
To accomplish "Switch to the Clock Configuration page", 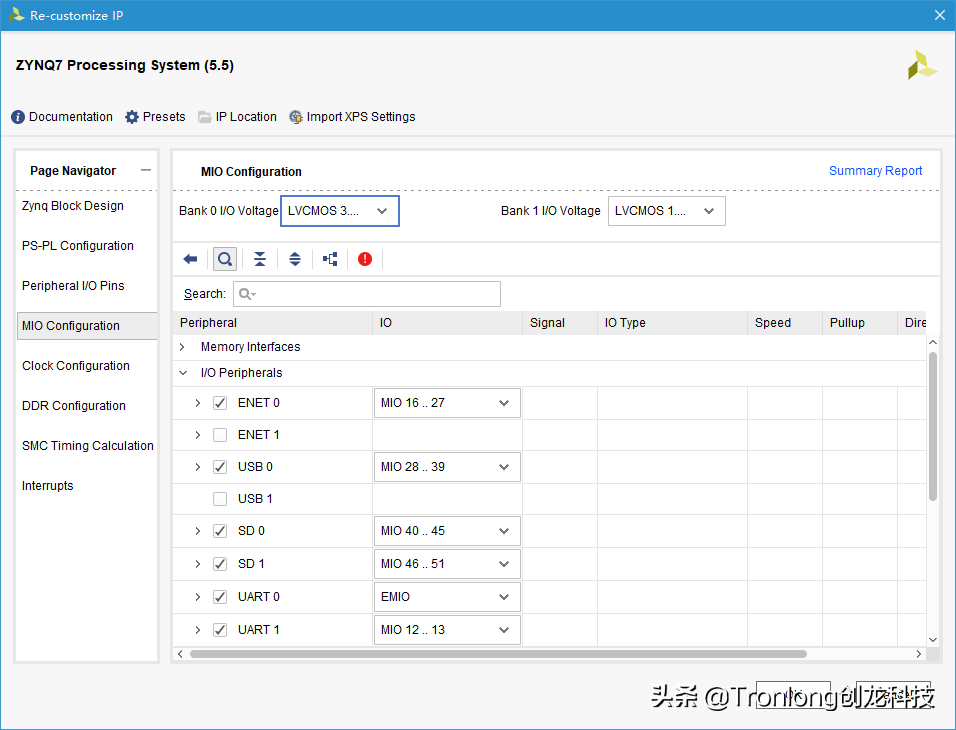I will [76, 365].
